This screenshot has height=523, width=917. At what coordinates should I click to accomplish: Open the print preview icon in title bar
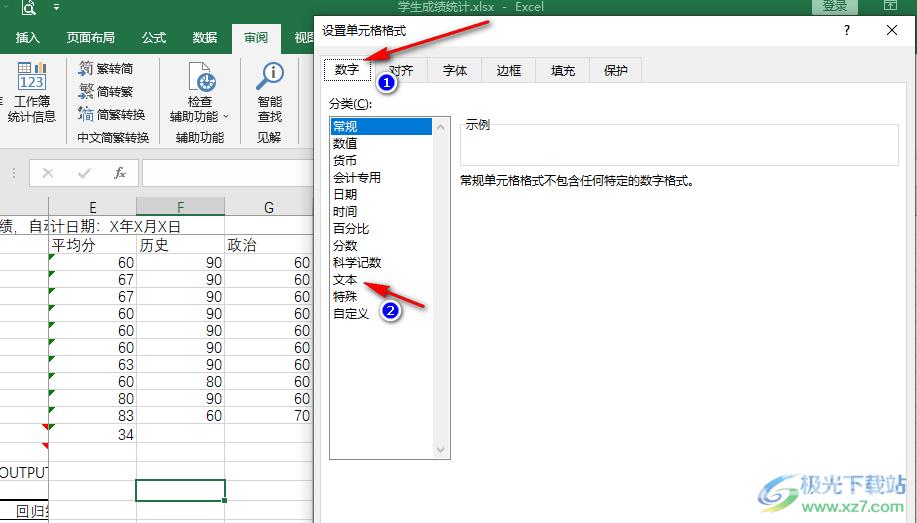point(29,8)
